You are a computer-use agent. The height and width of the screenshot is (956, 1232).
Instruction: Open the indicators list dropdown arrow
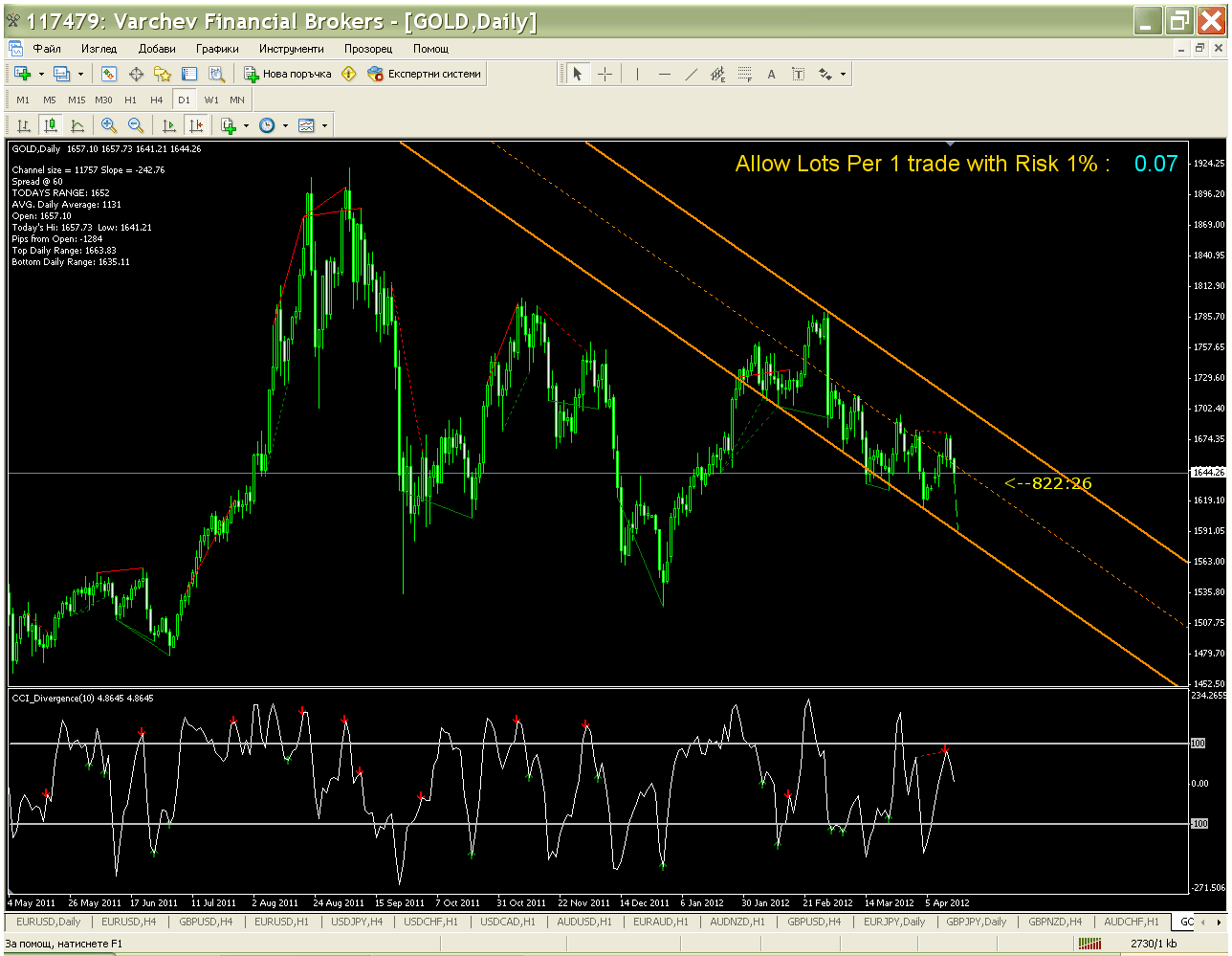(x=246, y=125)
